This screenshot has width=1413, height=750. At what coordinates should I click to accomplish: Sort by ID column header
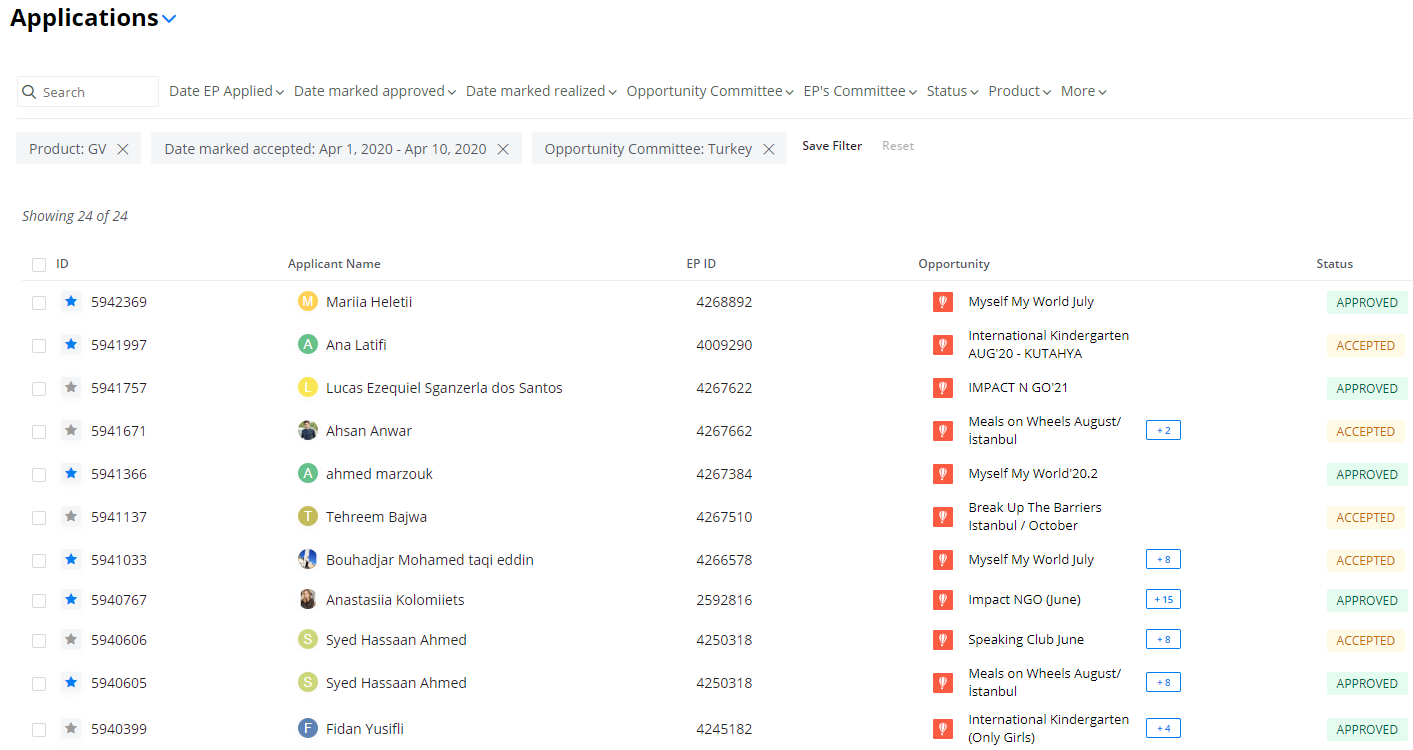[62, 264]
